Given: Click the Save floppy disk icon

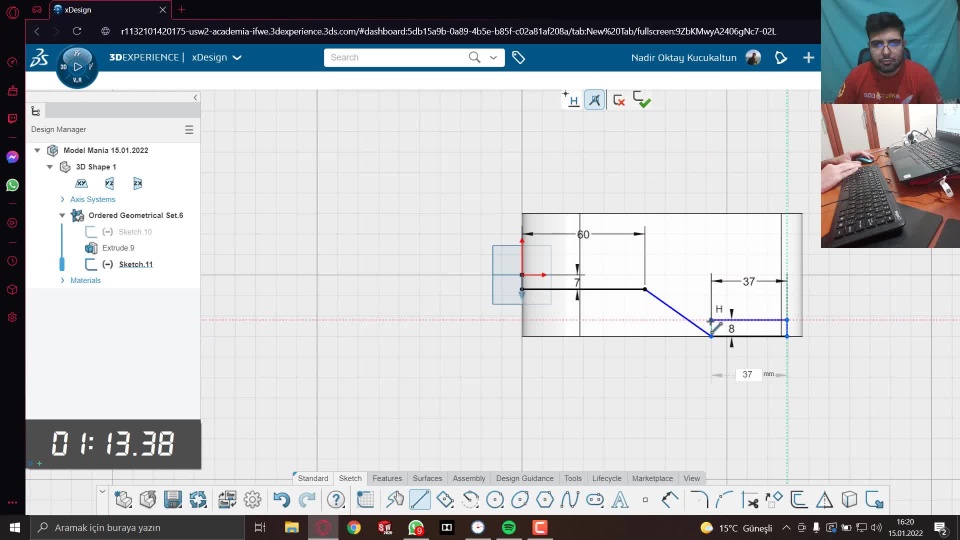Looking at the screenshot, I should (x=173, y=500).
